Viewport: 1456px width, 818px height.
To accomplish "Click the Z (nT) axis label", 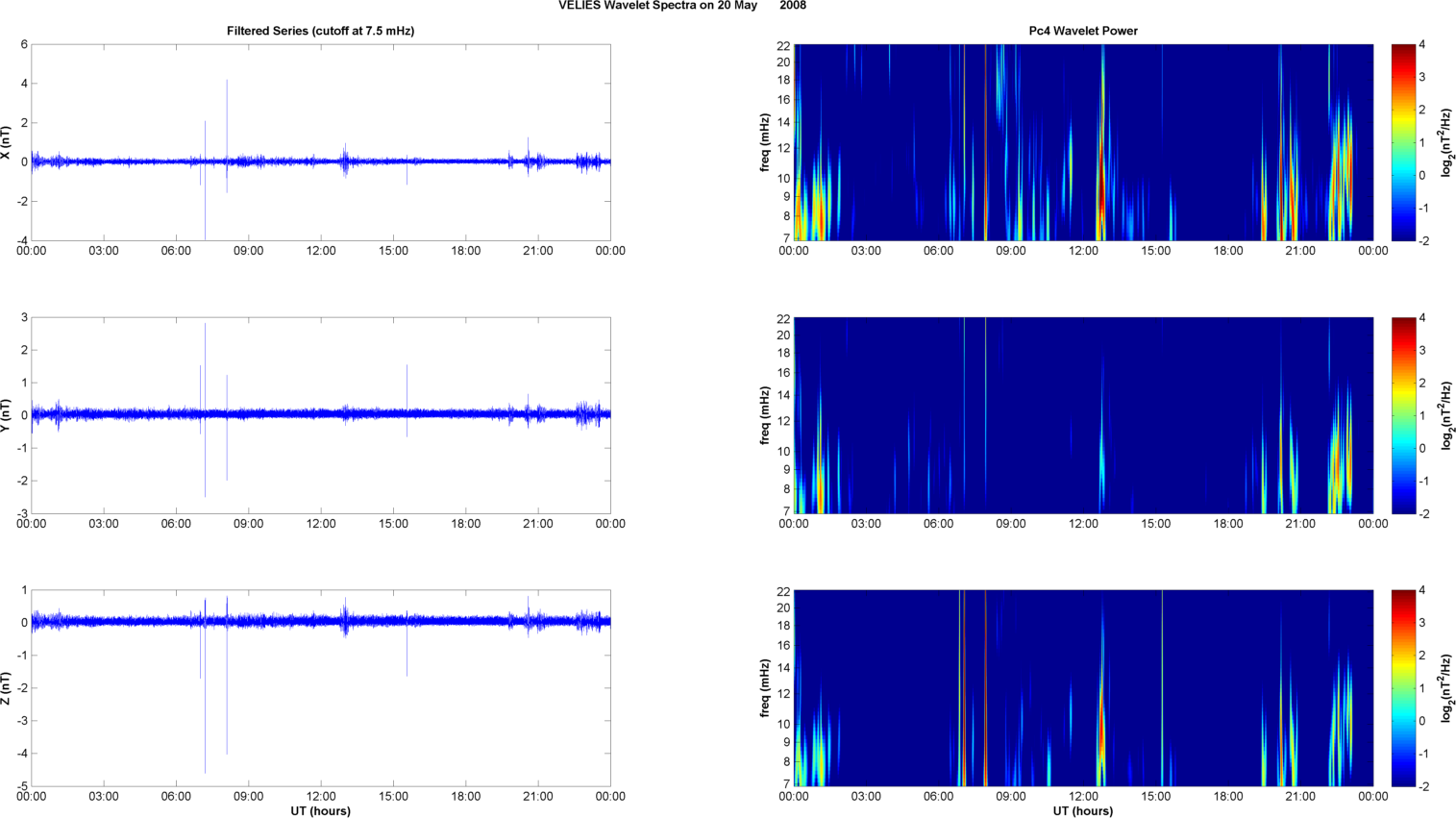I will click(6, 688).
